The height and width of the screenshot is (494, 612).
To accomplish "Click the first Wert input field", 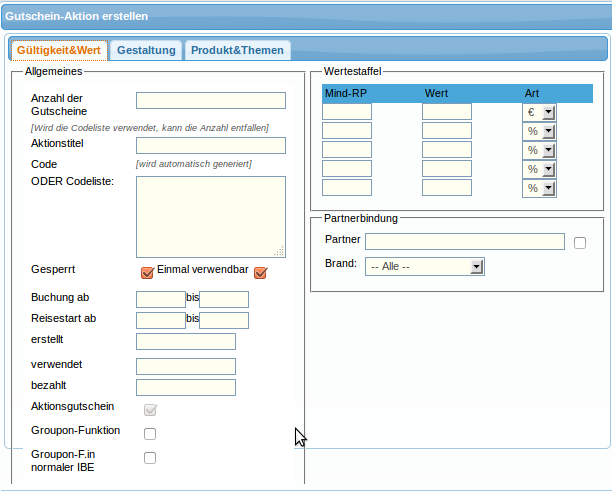I will click(446, 112).
